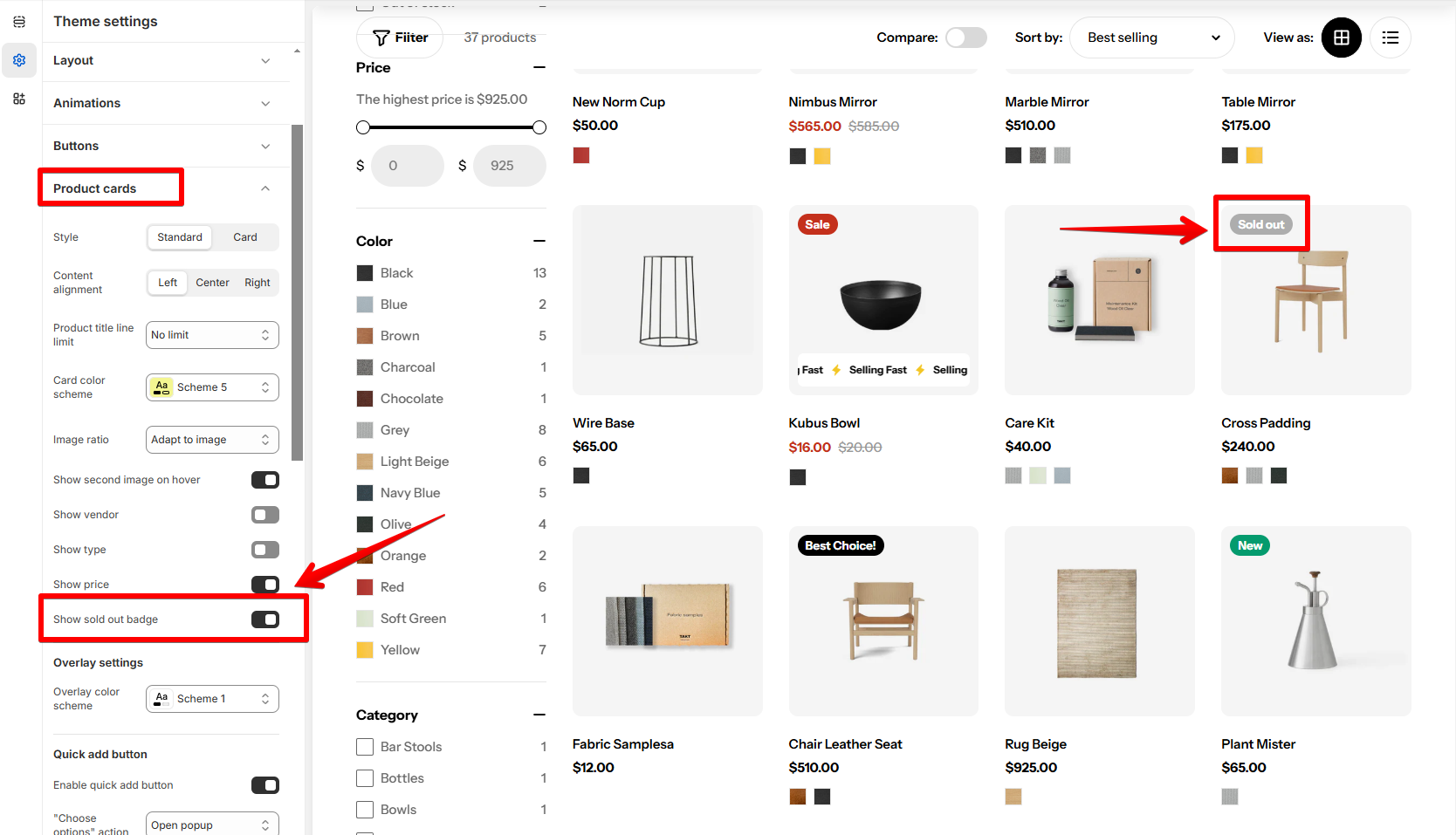The width and height of the screenshot is (1456, 835).
Task: Filter by Navy Blue color swatch
Action: [365, 493]
